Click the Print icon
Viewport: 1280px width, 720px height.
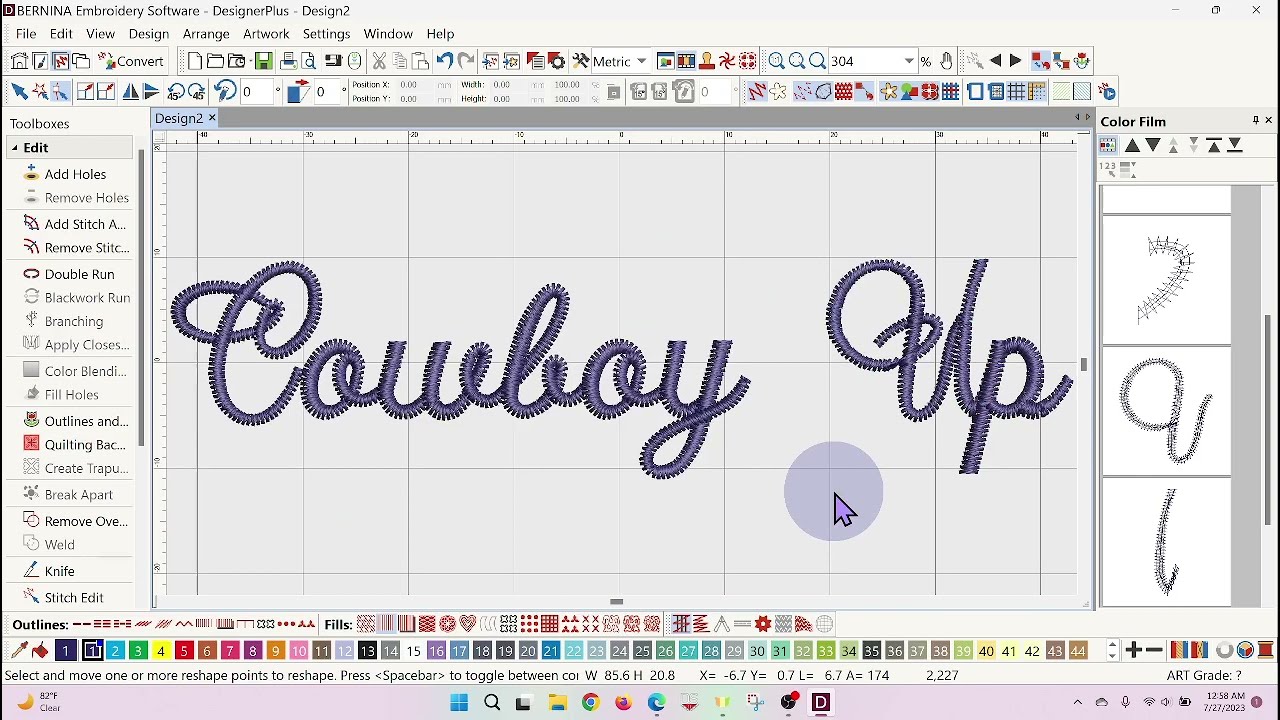tap(288, 62)
